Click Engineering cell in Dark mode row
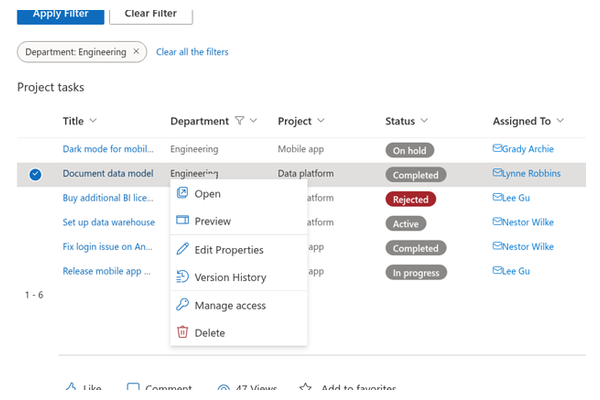The image size is (600, 400). 194,149
